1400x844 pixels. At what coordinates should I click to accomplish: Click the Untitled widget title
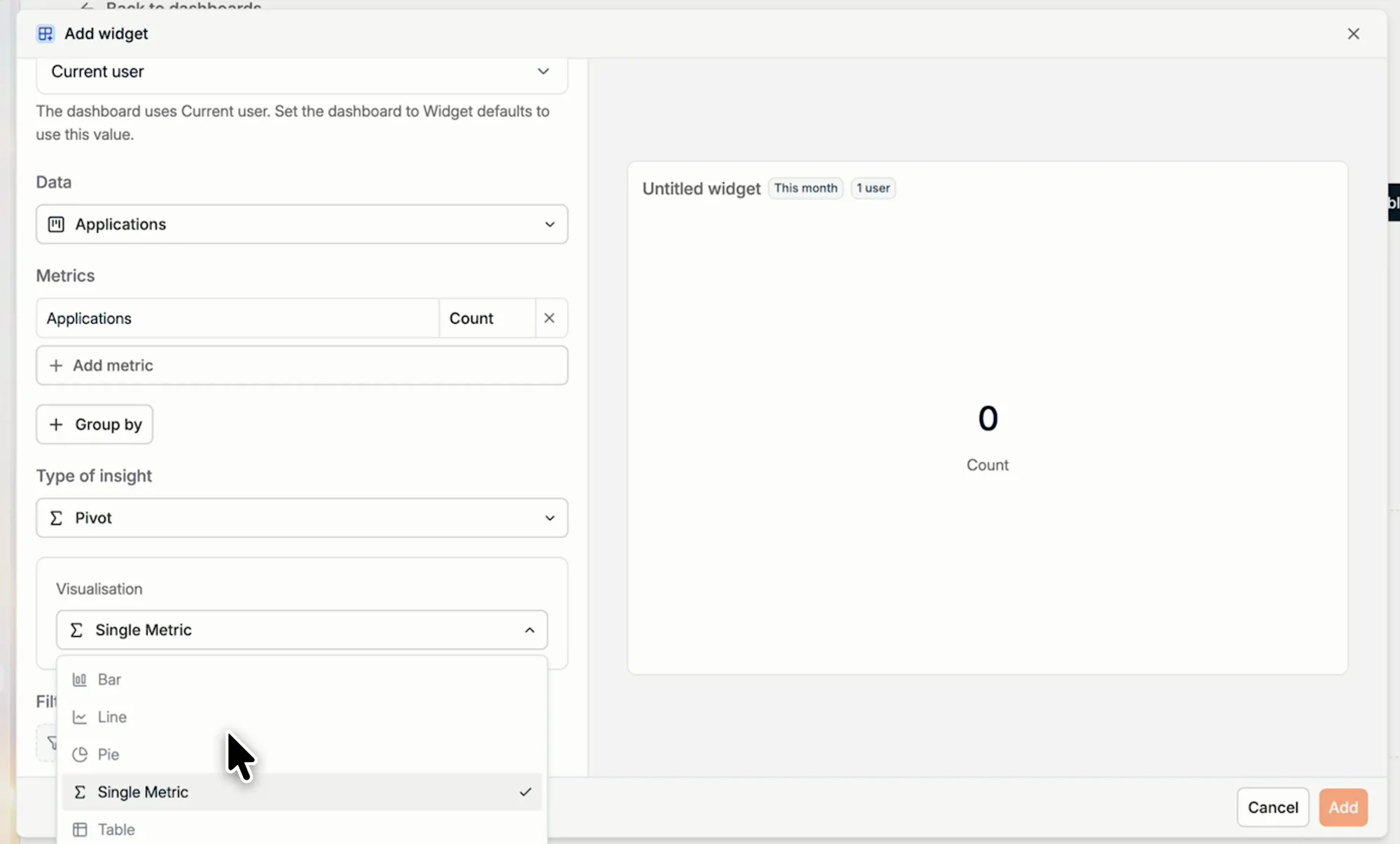coord(701,189)
